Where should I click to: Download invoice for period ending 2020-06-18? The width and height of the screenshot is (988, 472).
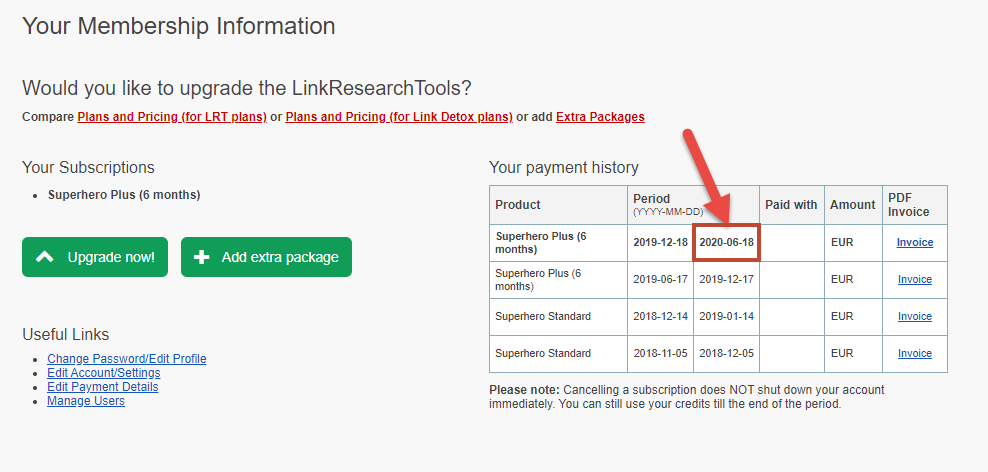click(915, 242)
